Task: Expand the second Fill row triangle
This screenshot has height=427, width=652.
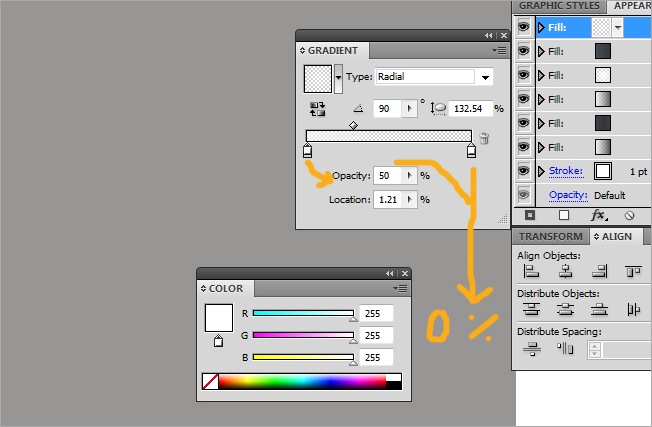Action: [x=541, y=51]
